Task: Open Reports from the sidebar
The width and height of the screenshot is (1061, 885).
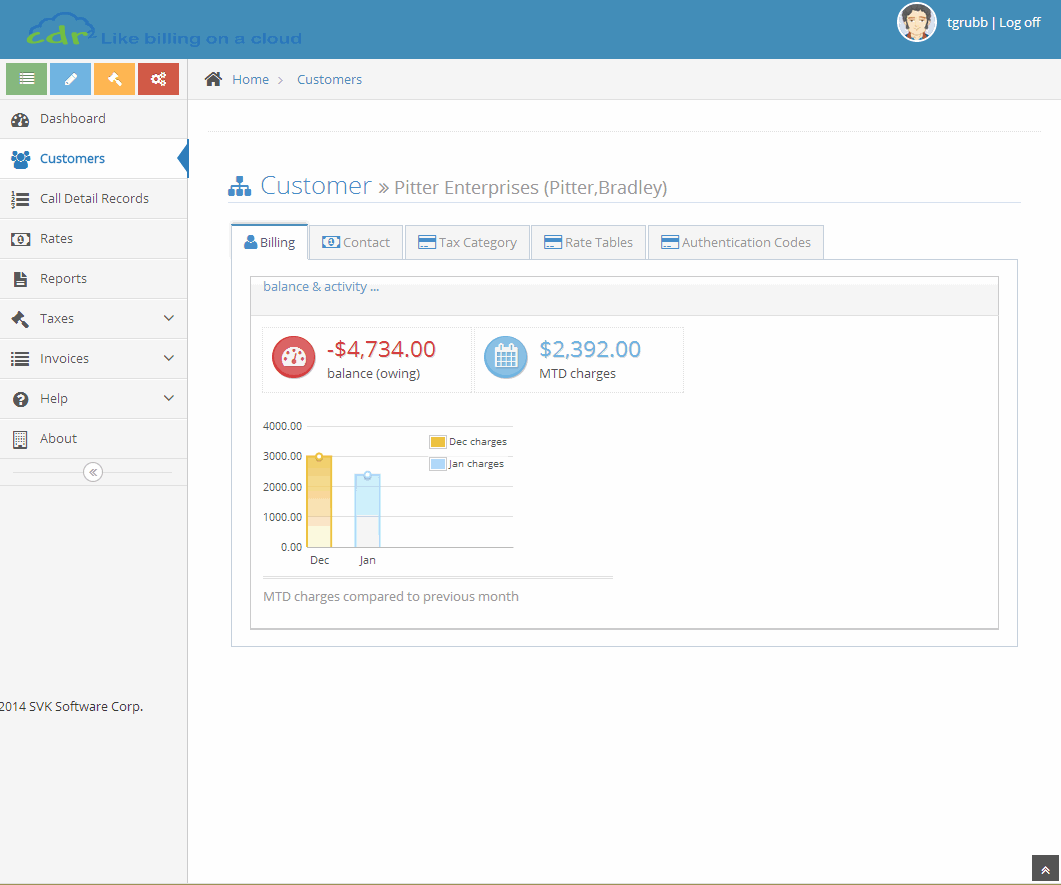Action: (93, 279)
